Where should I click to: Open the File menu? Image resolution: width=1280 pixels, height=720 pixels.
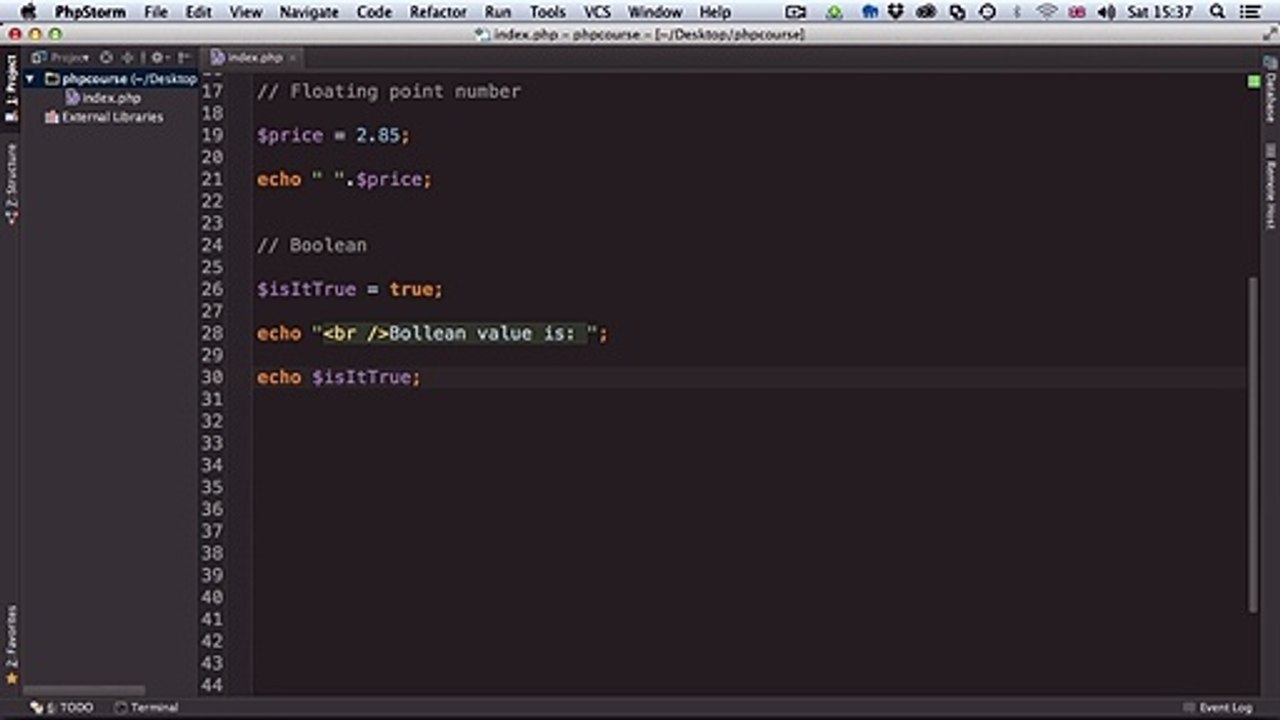pyautogui.click(x=156, y=12)
